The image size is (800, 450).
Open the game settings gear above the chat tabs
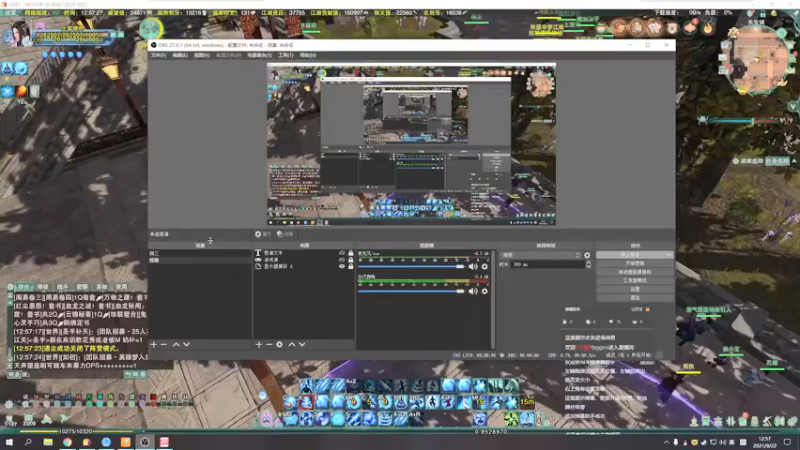tap(10, 287)
